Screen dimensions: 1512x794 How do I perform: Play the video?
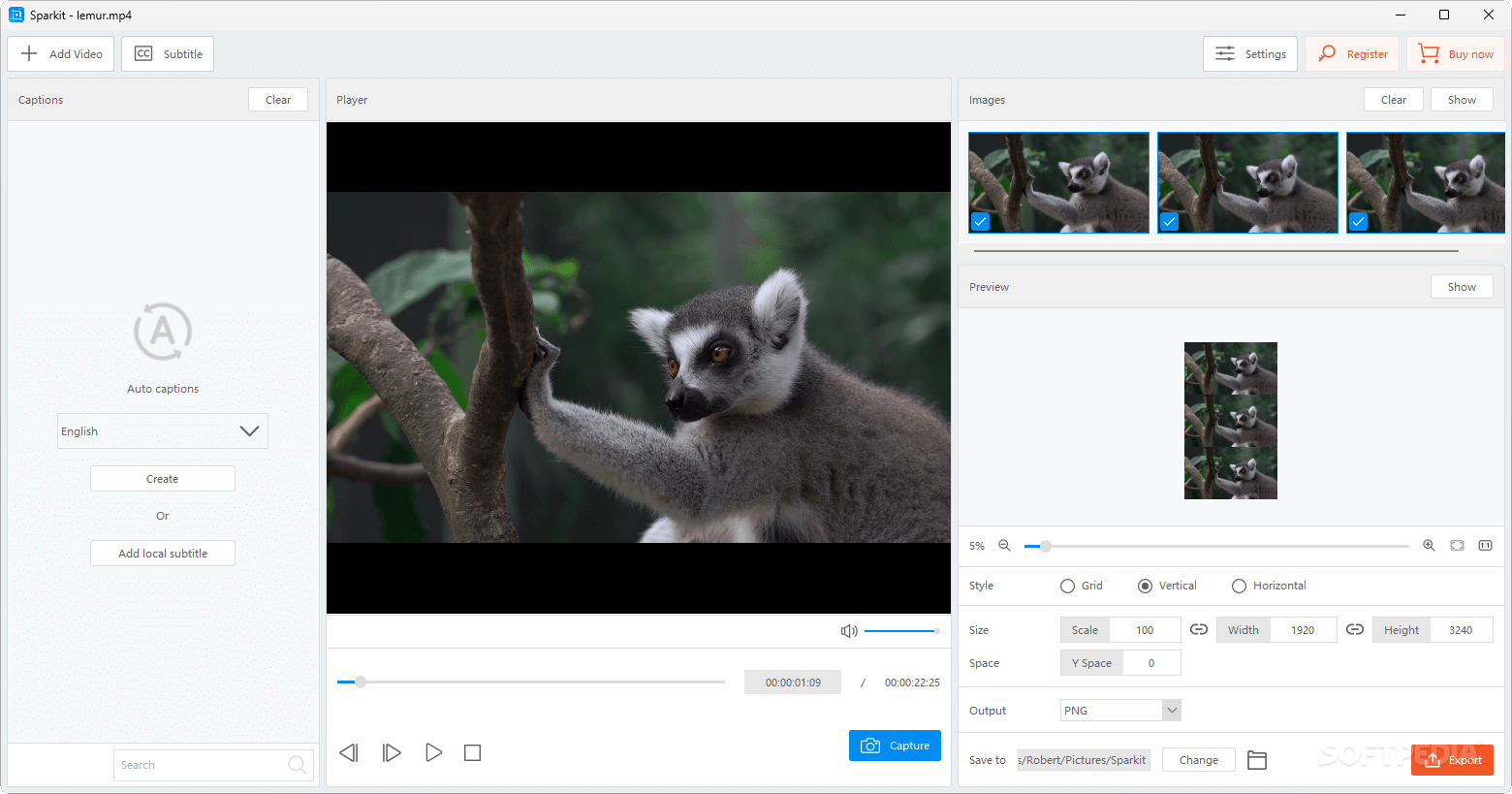(x=433, y=752)
